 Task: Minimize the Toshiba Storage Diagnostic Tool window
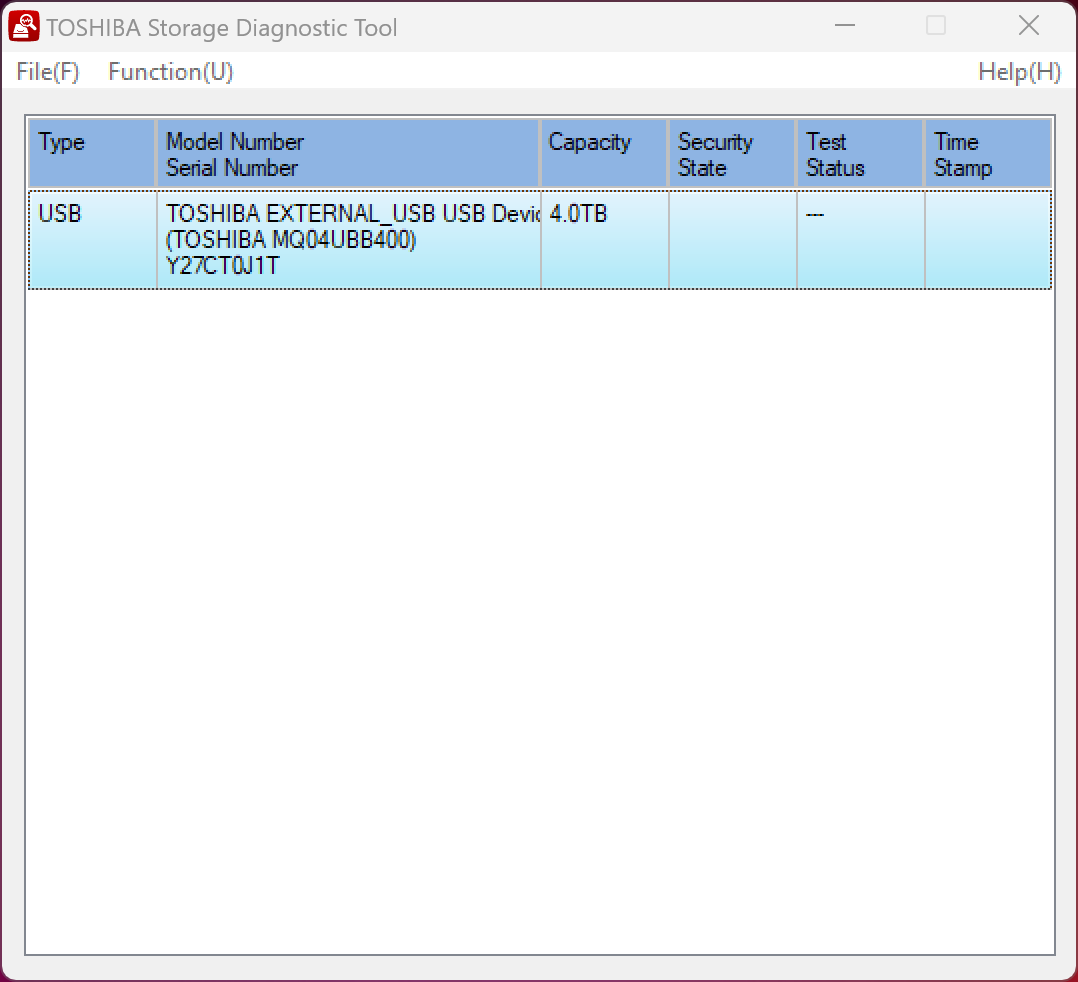pos(843,25)
